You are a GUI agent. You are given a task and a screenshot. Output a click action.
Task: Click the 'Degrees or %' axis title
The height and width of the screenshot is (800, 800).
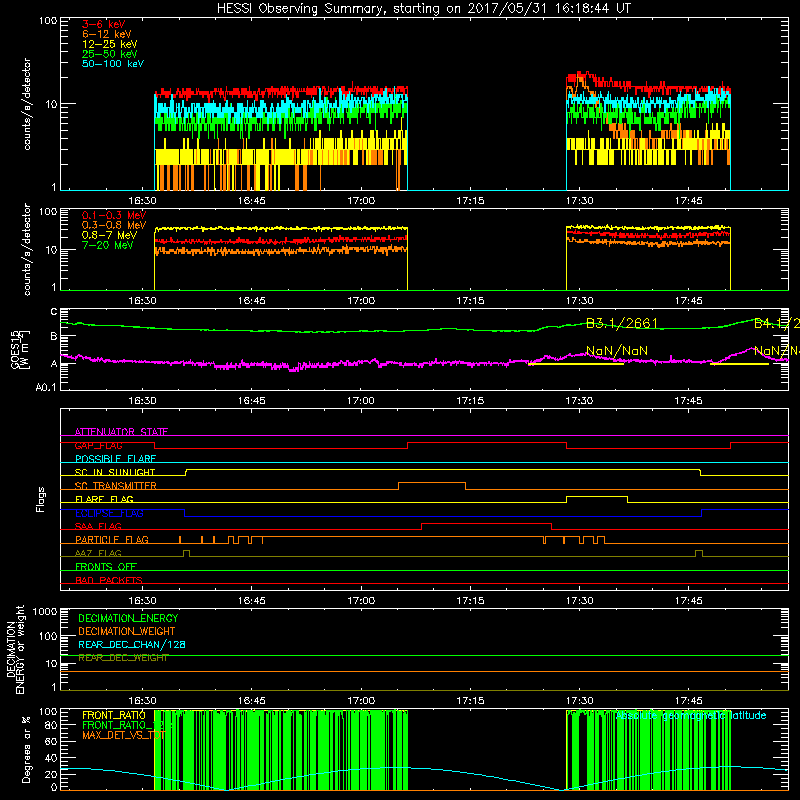(26, 749)
